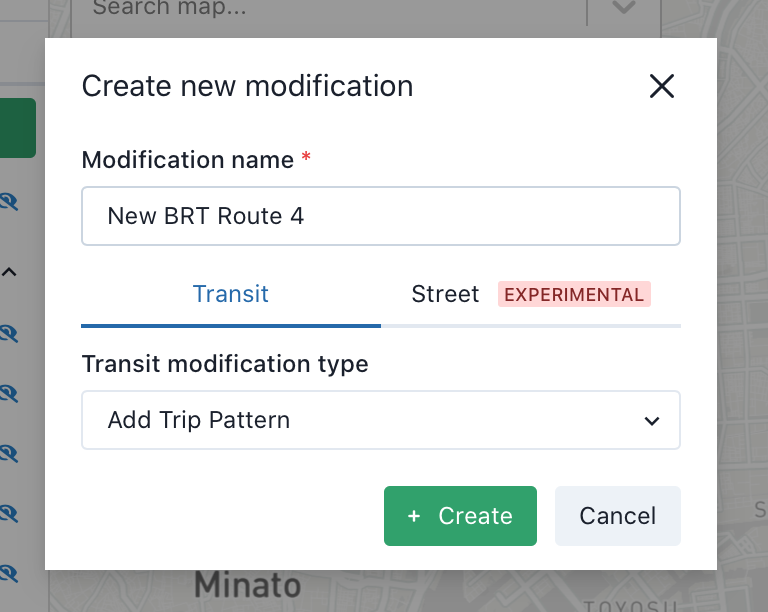Toggle first eye icon below the collapse chevron
768x612 pixels.
click(x=9, y=334)
